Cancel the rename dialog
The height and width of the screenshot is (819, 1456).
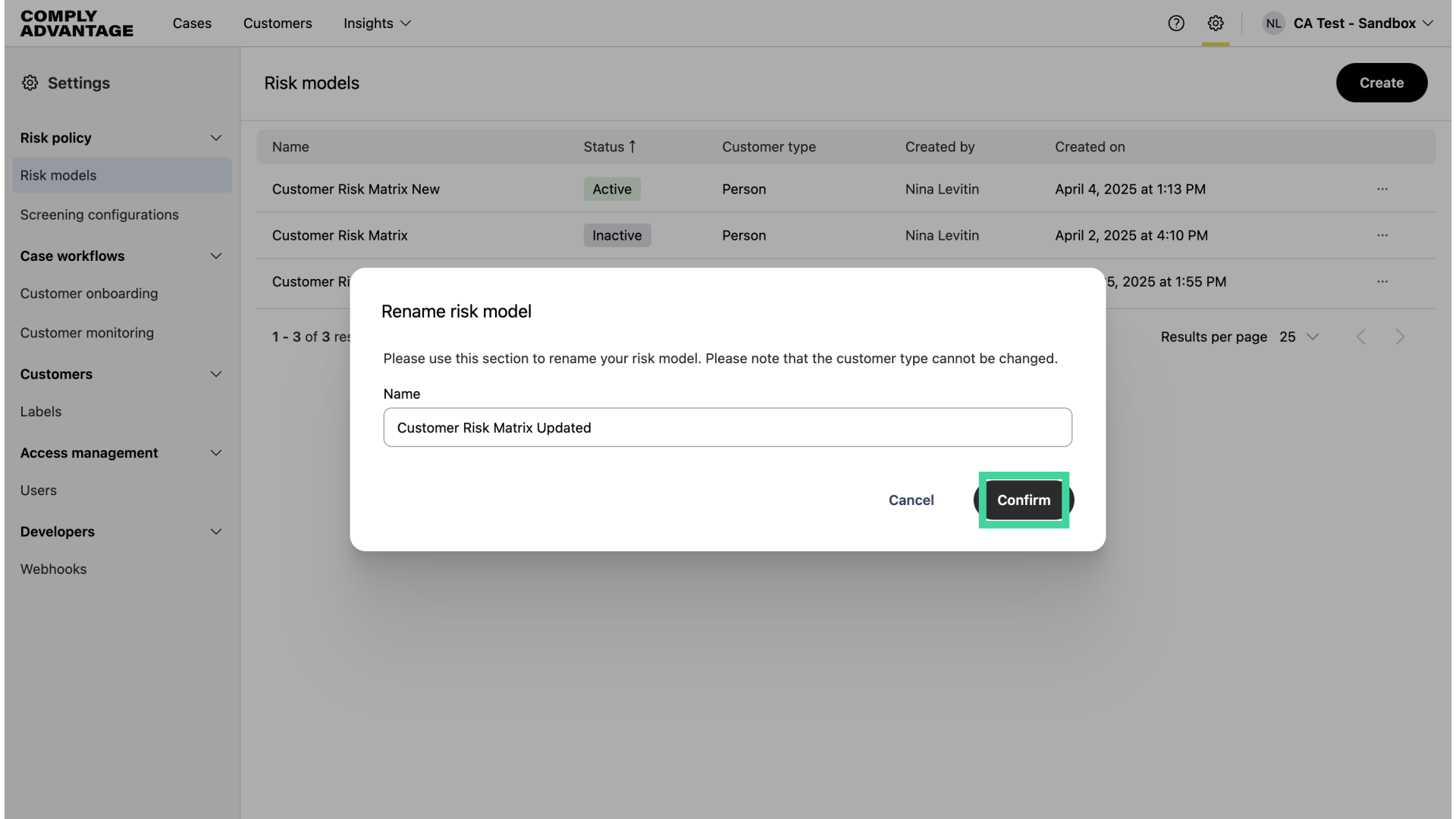tap(910, 500)
